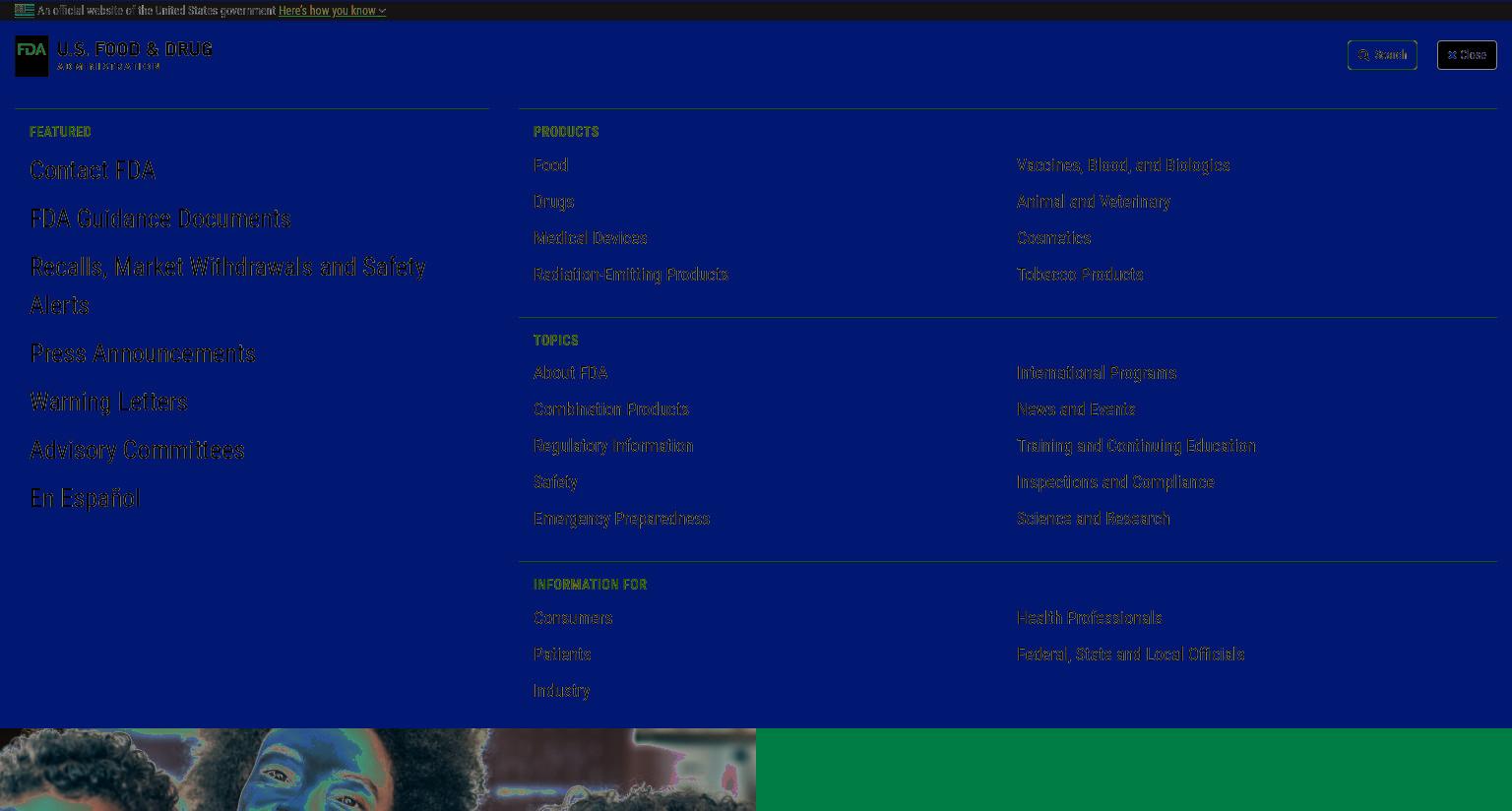Screen dimensions: 1512x811
Task: Select Consumers under Information For
Action: point(573,618)
